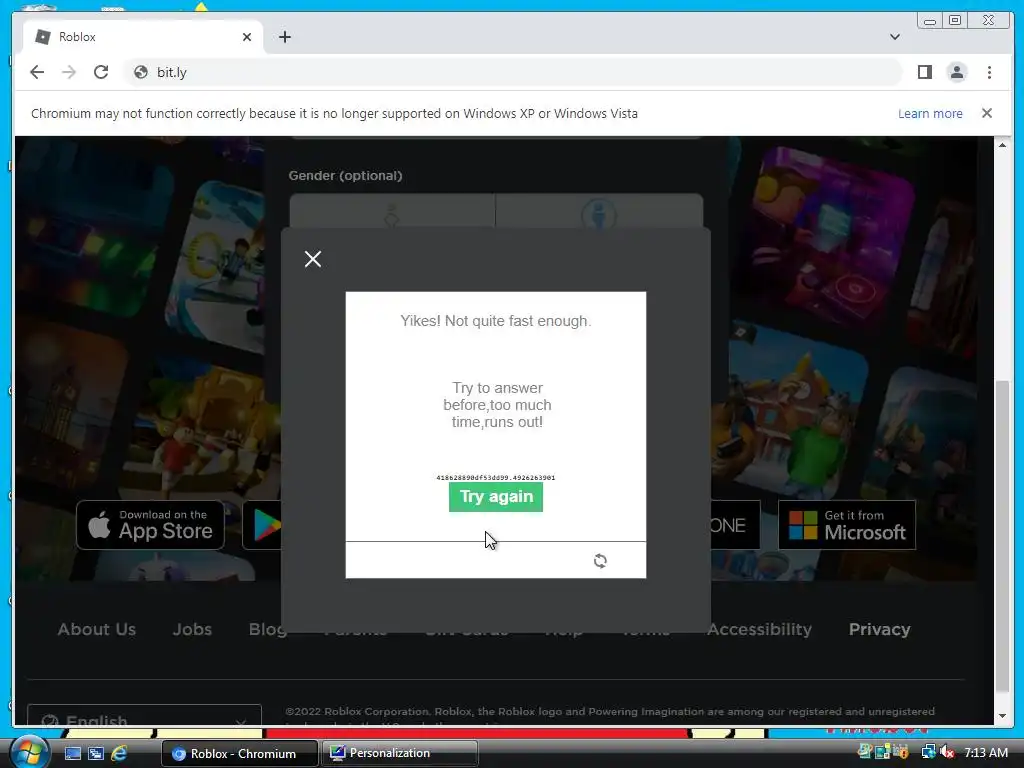Click the browser forward arrow
1024x768 pixels.
[x=69, y=72]
